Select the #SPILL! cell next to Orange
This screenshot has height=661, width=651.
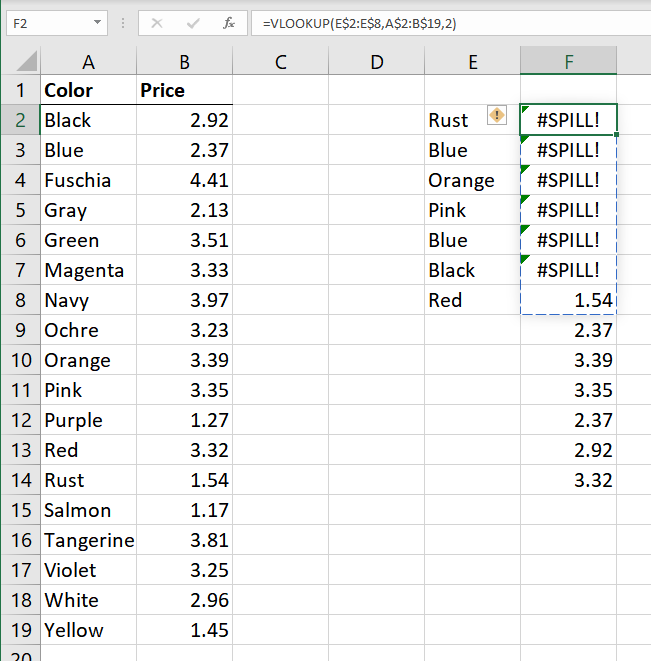[x=568, y=180]
